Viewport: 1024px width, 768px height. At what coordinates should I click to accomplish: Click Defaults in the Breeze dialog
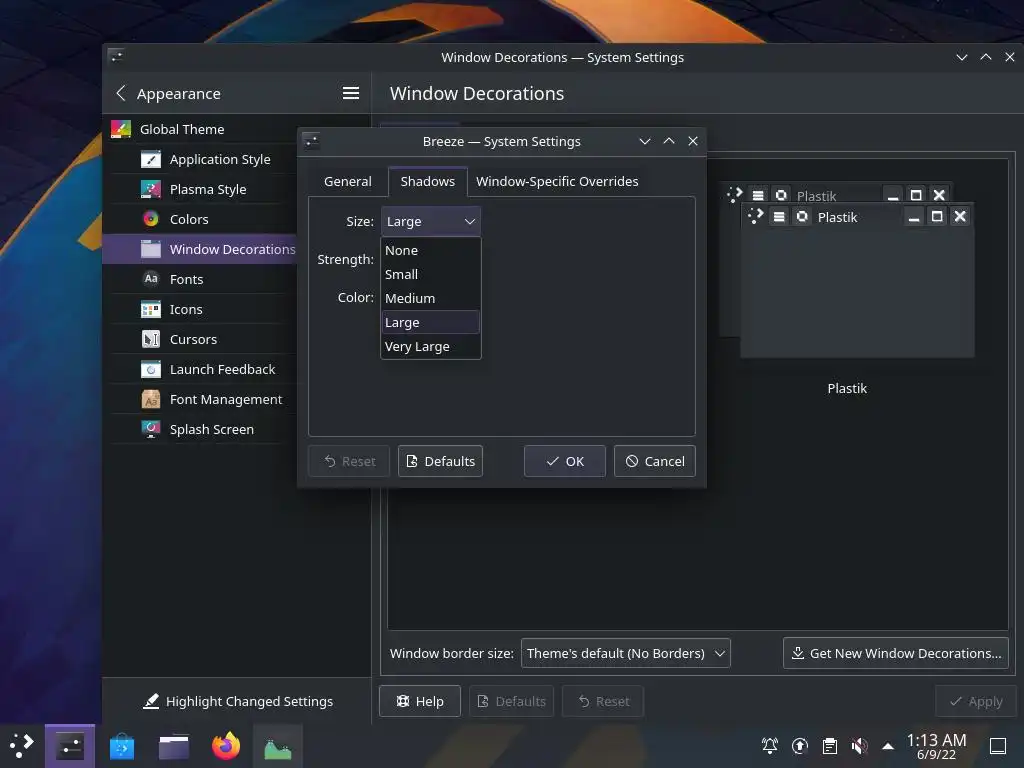pyautogui.click(x=440, y=461)
